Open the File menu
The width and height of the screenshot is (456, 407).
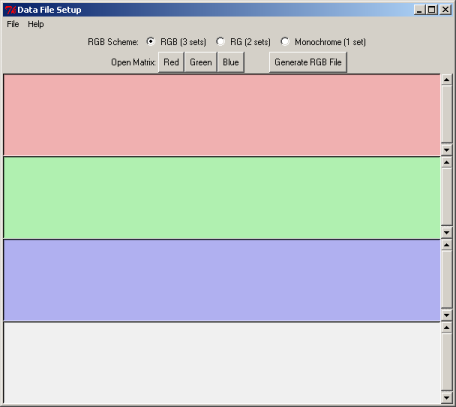click(13, 24)
